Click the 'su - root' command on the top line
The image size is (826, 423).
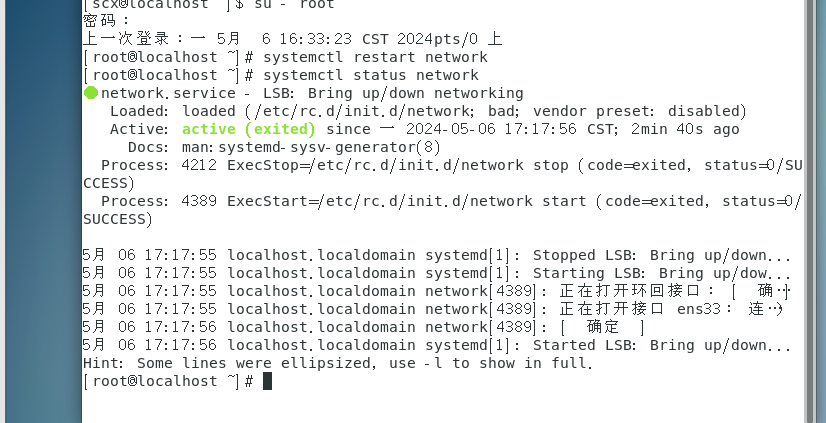coord(290,5)
